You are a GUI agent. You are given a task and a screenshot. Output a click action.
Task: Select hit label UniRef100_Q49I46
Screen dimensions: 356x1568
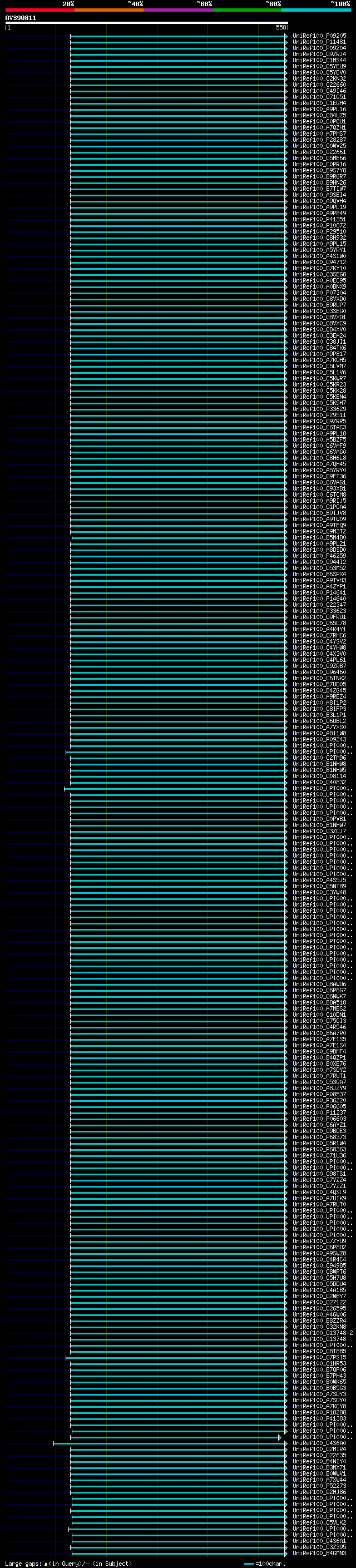(319, 91)
